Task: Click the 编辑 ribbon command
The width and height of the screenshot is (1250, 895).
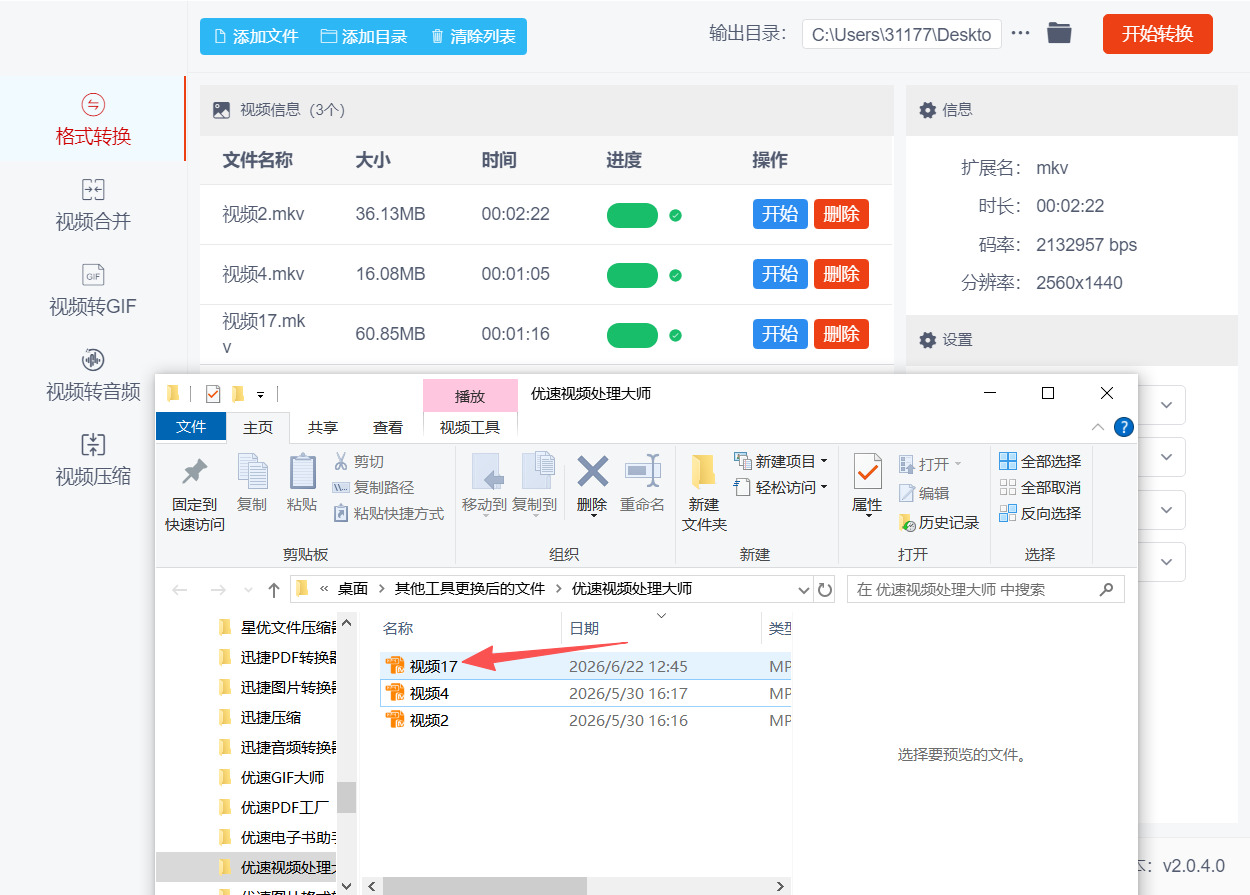Action: point(925,493)
